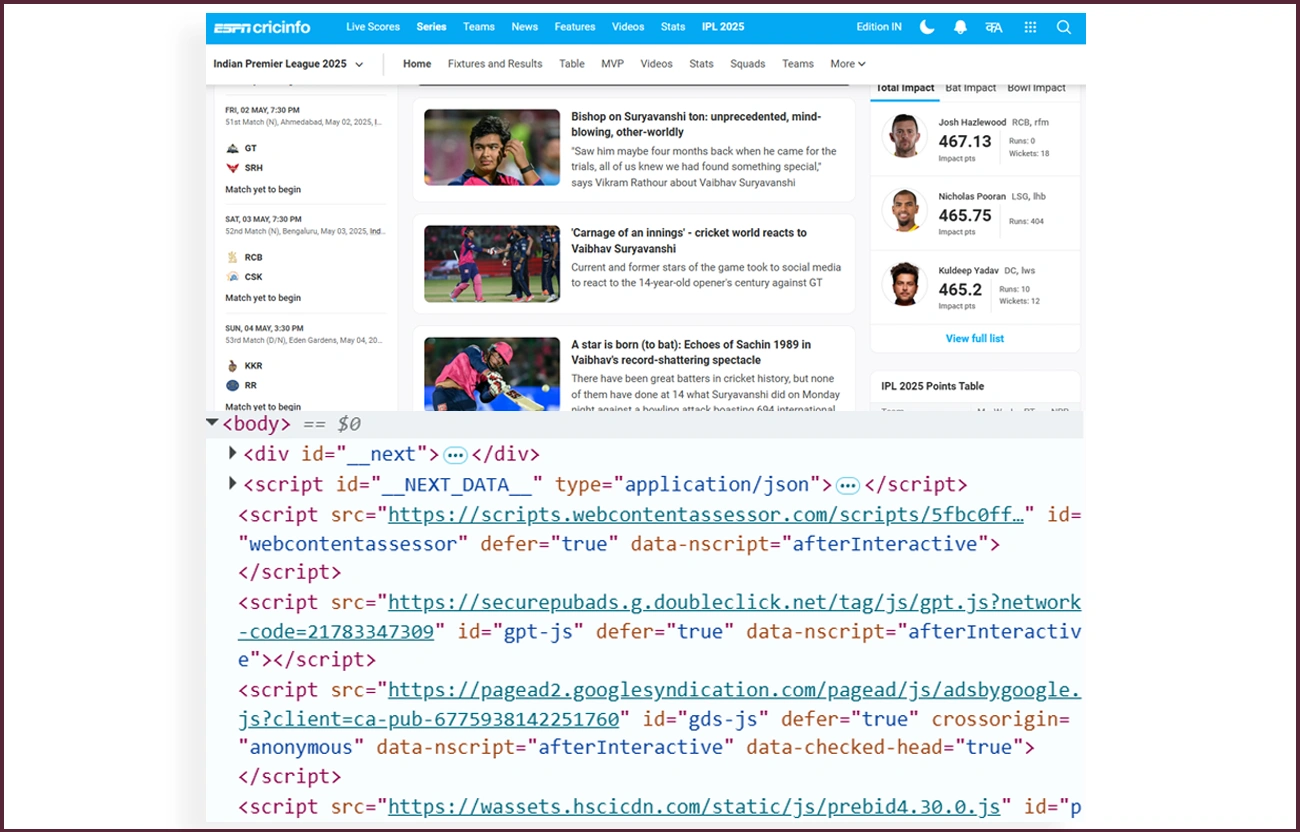Screen dimensions: 1300x832
Task: Select Live Scores in the top menu
Action: pos(373,27)
